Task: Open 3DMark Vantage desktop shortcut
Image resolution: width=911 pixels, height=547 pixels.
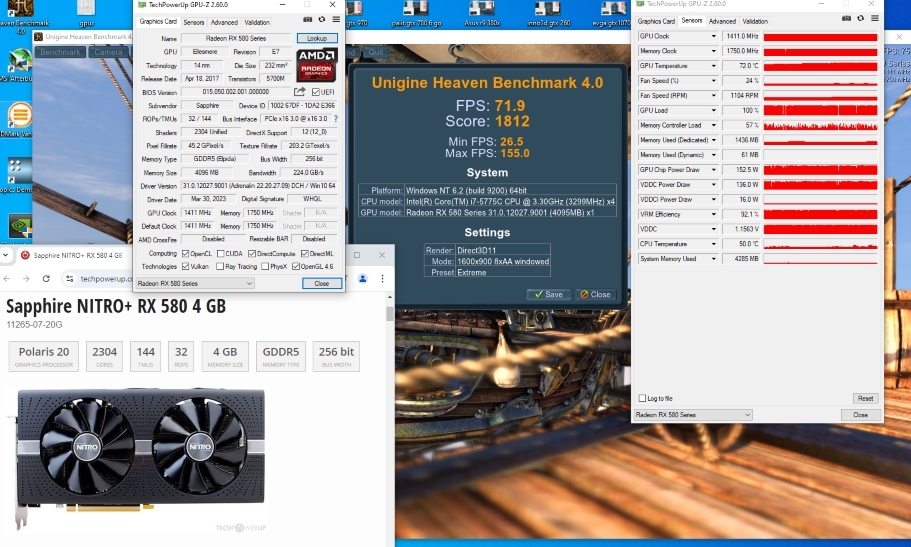Action: point(19,120)
